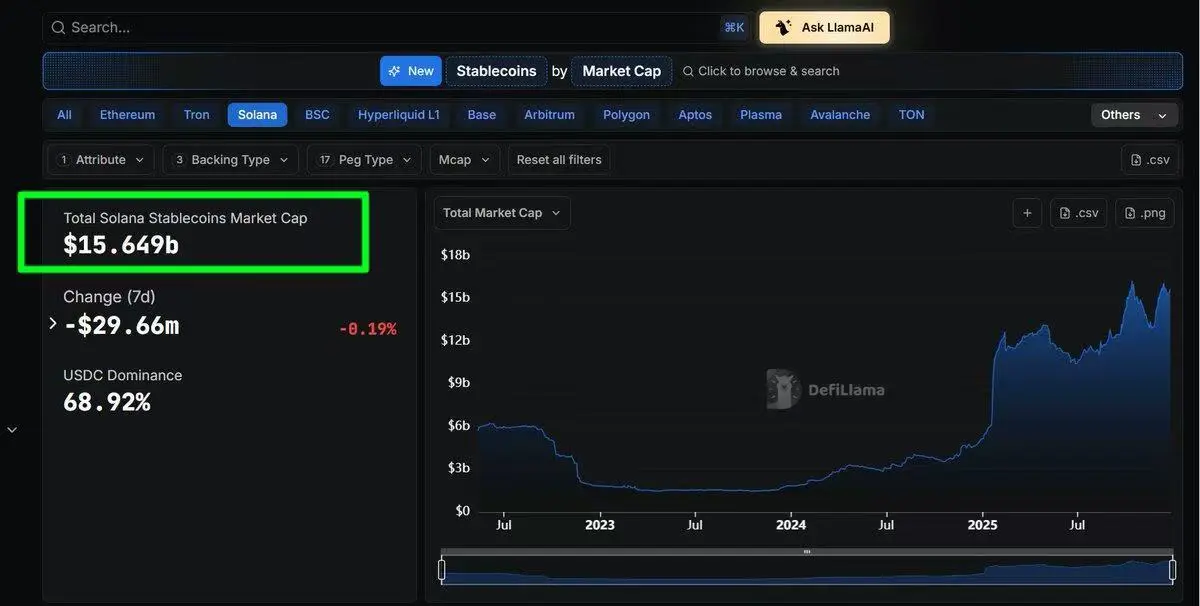Select the Solana chain tab
Screen dimensions: 1200x606
257,115
